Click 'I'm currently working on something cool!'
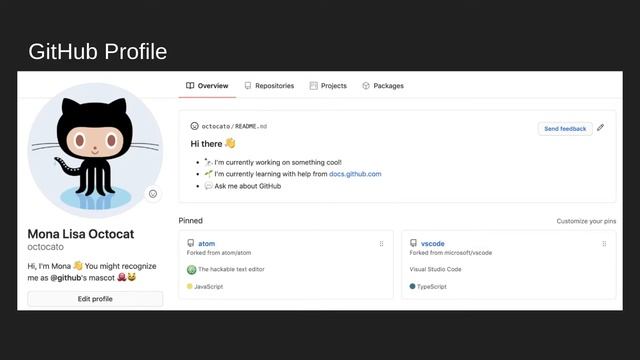640x360 pixels. pos(278,162)
